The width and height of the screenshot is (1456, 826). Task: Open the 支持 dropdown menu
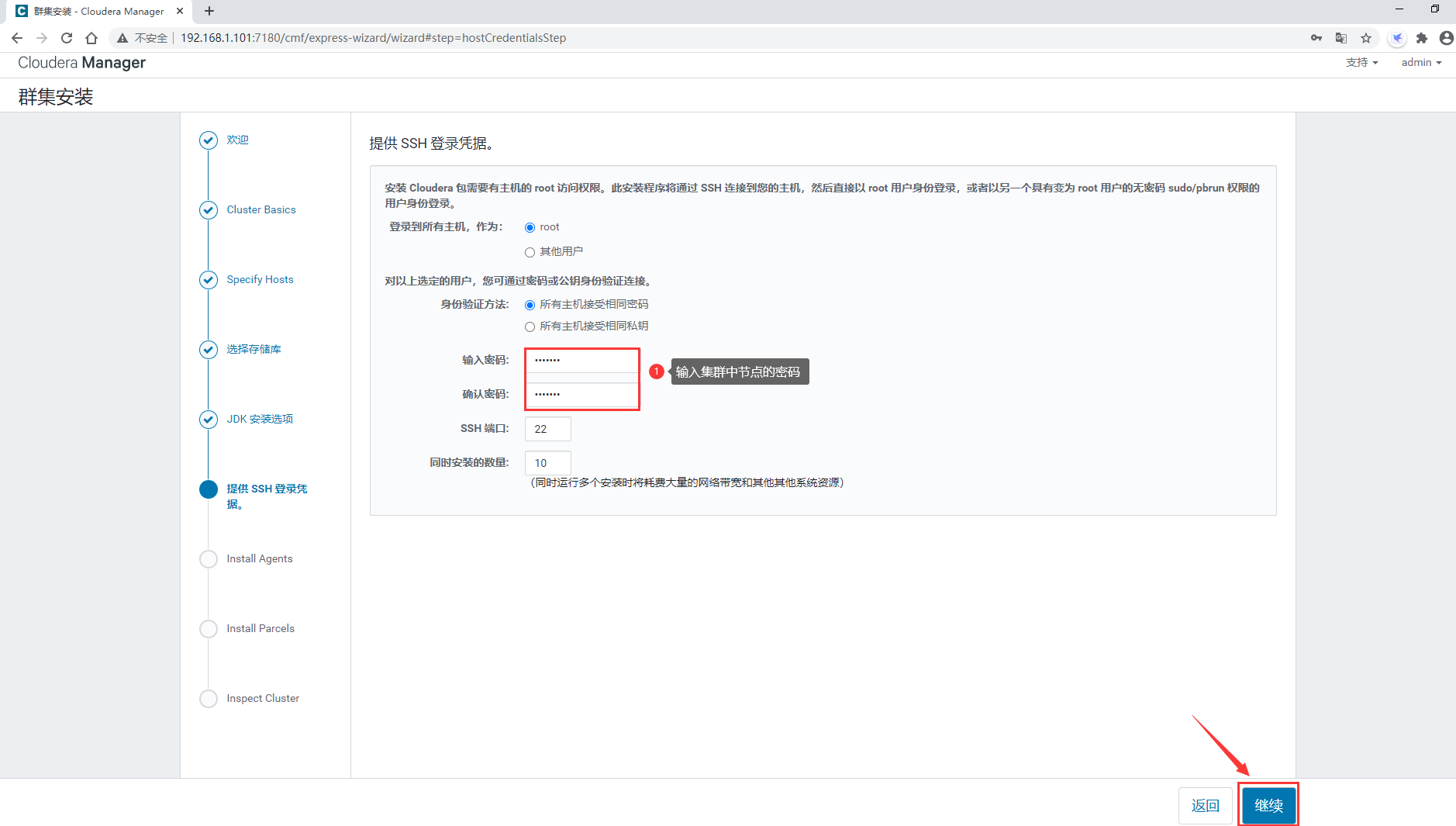[x=1362, y=63]
